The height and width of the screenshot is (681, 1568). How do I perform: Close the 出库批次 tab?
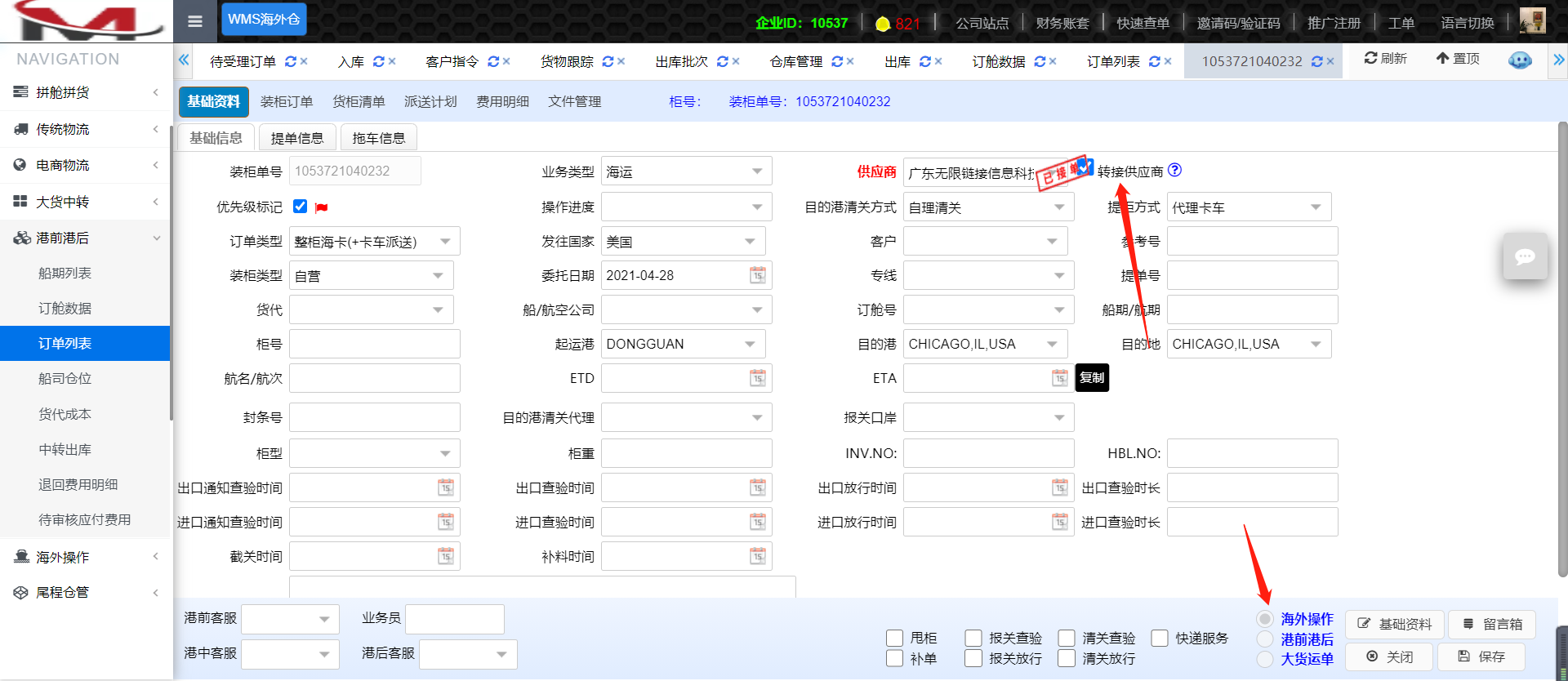tap(736, 61)
